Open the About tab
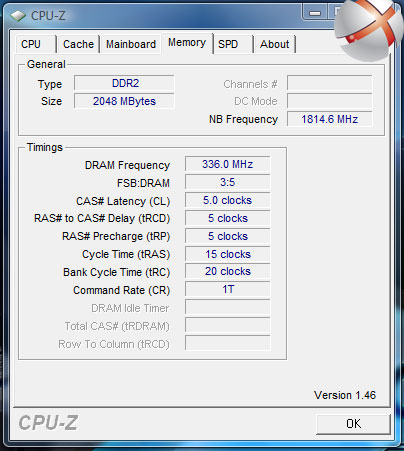The image size is (404, 451). (x=275, y=44)
